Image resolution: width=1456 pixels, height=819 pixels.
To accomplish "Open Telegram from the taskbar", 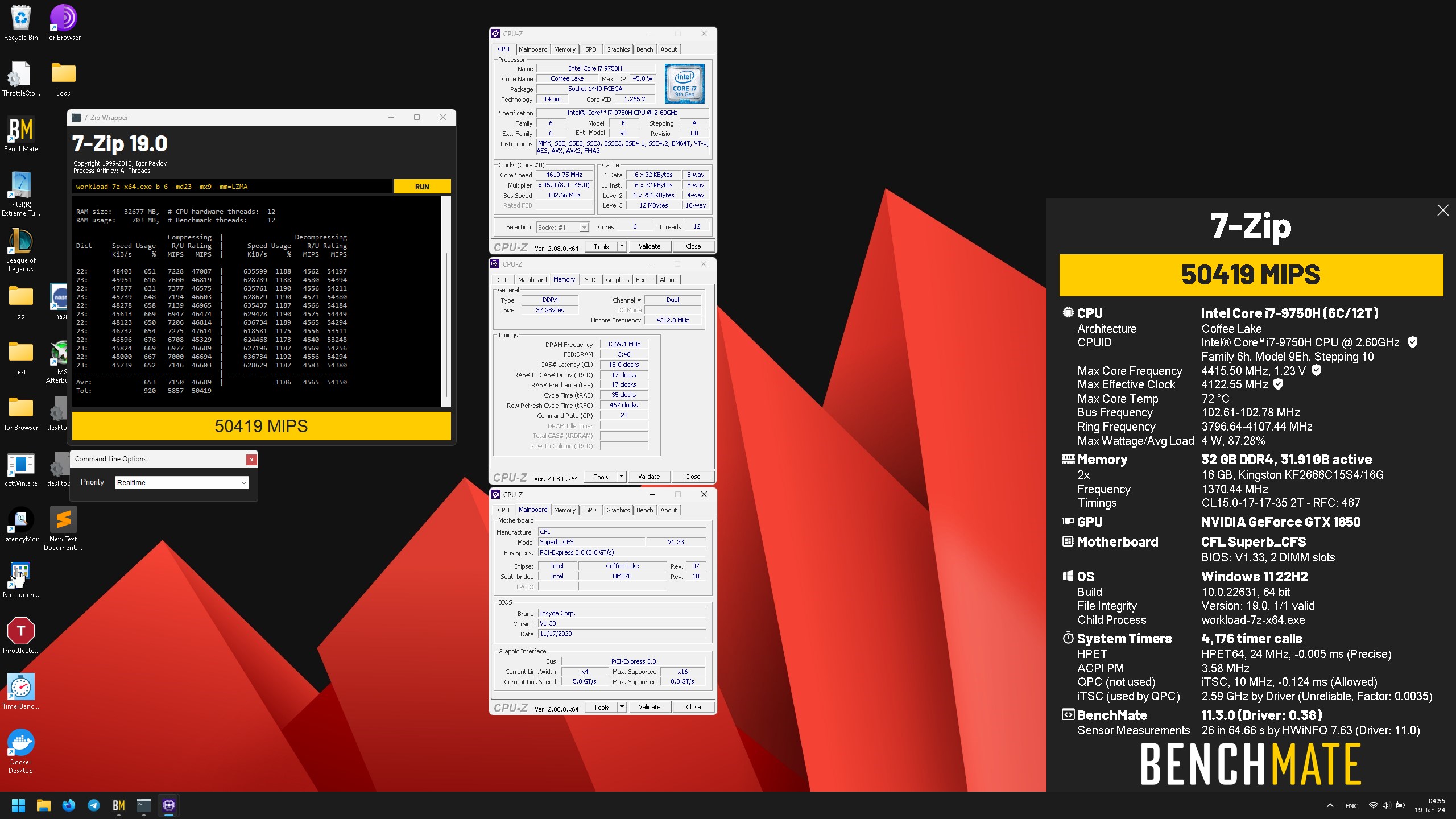I will tap(94, 805).
